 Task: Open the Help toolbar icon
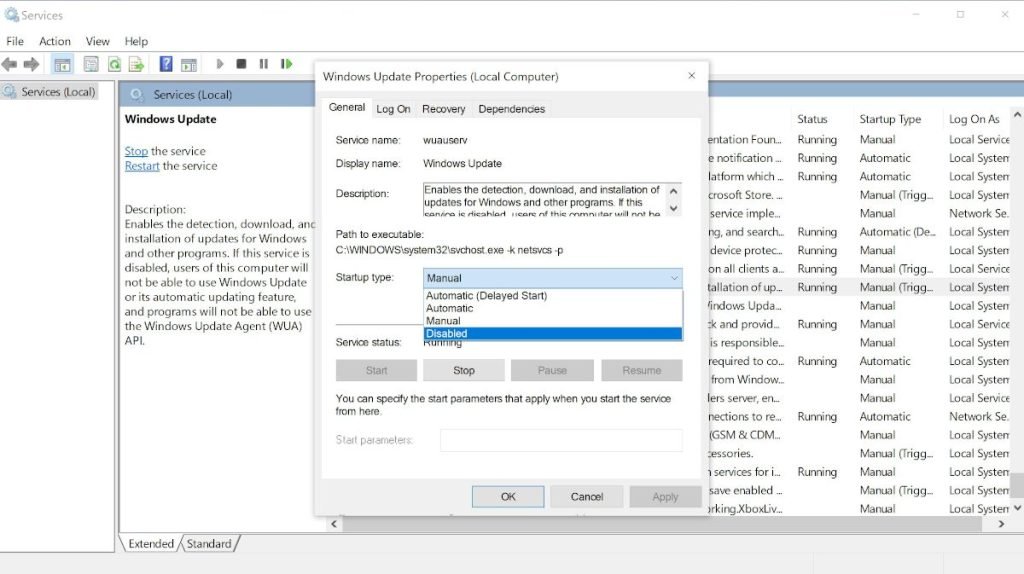click(166, 64)
